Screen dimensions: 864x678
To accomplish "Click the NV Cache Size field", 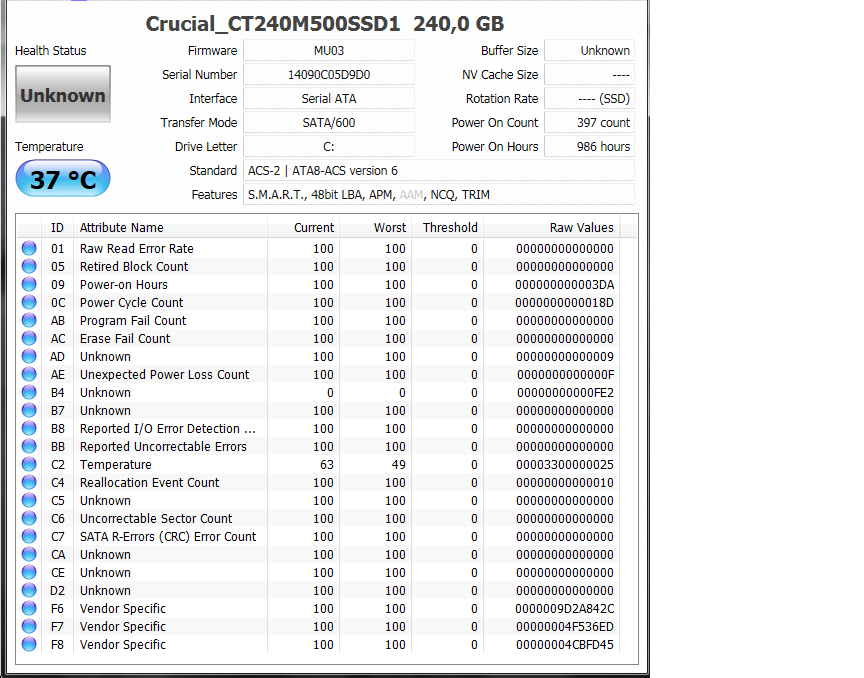I will pyautogui.click(x=590, y=74).
